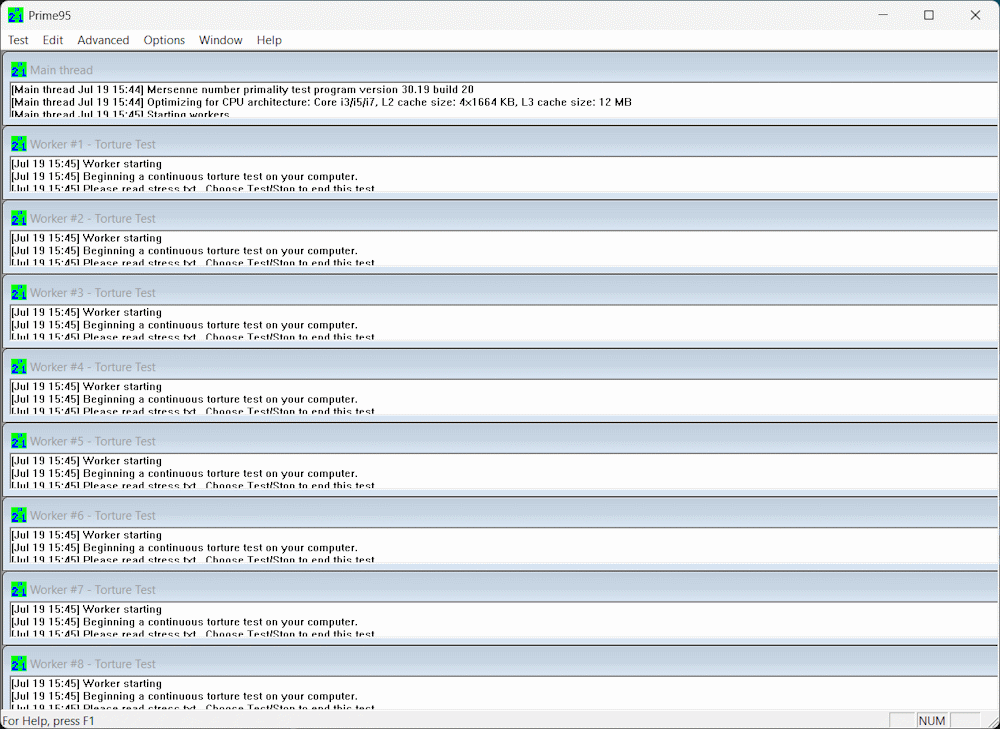The image size is (1000, 729).
Task: Open the Options menu
Action: click(x=164, y=40)
